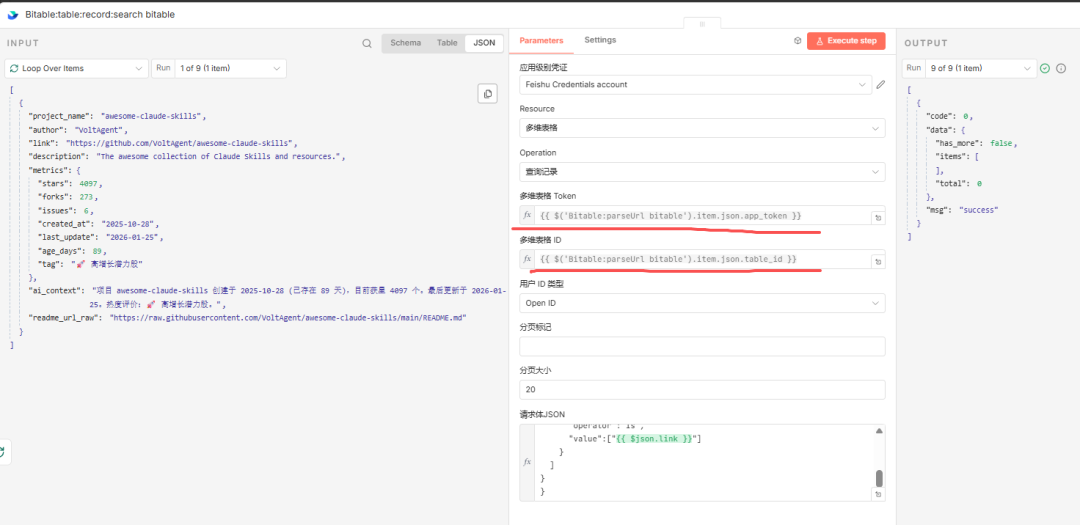Edit Feishu credentials with pencil icon

881,85
